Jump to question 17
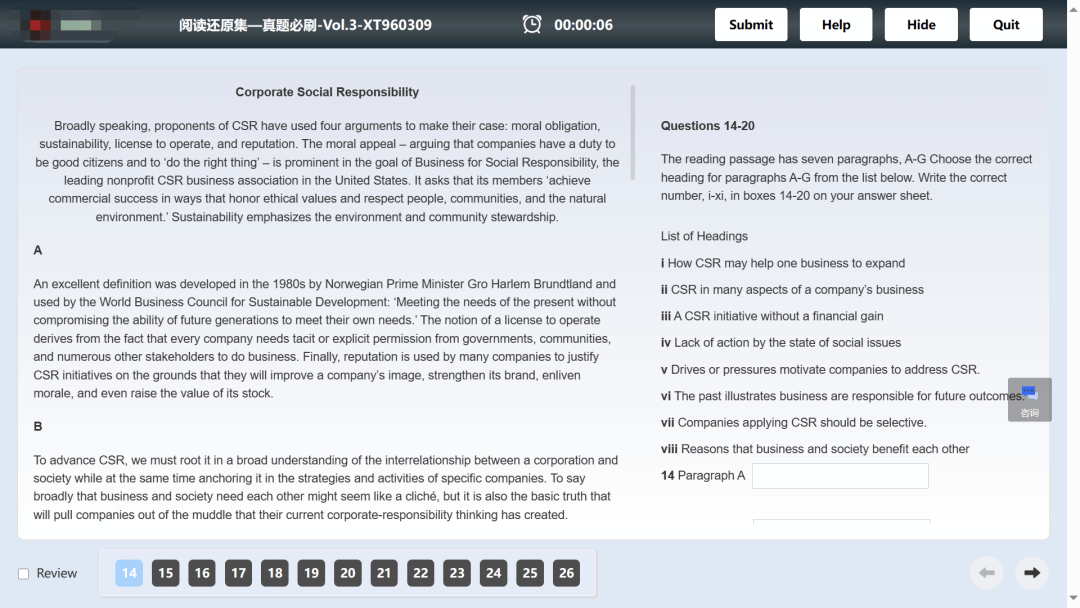This screenshot has width=1080, height=608. 238,573
